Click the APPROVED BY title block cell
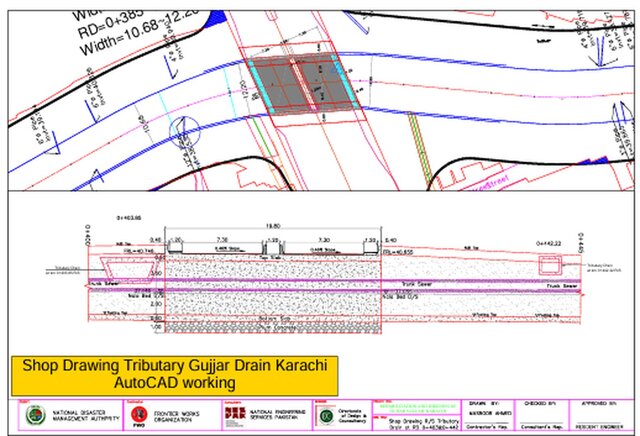This screenshot has width=640, height=436. (600, 406)
